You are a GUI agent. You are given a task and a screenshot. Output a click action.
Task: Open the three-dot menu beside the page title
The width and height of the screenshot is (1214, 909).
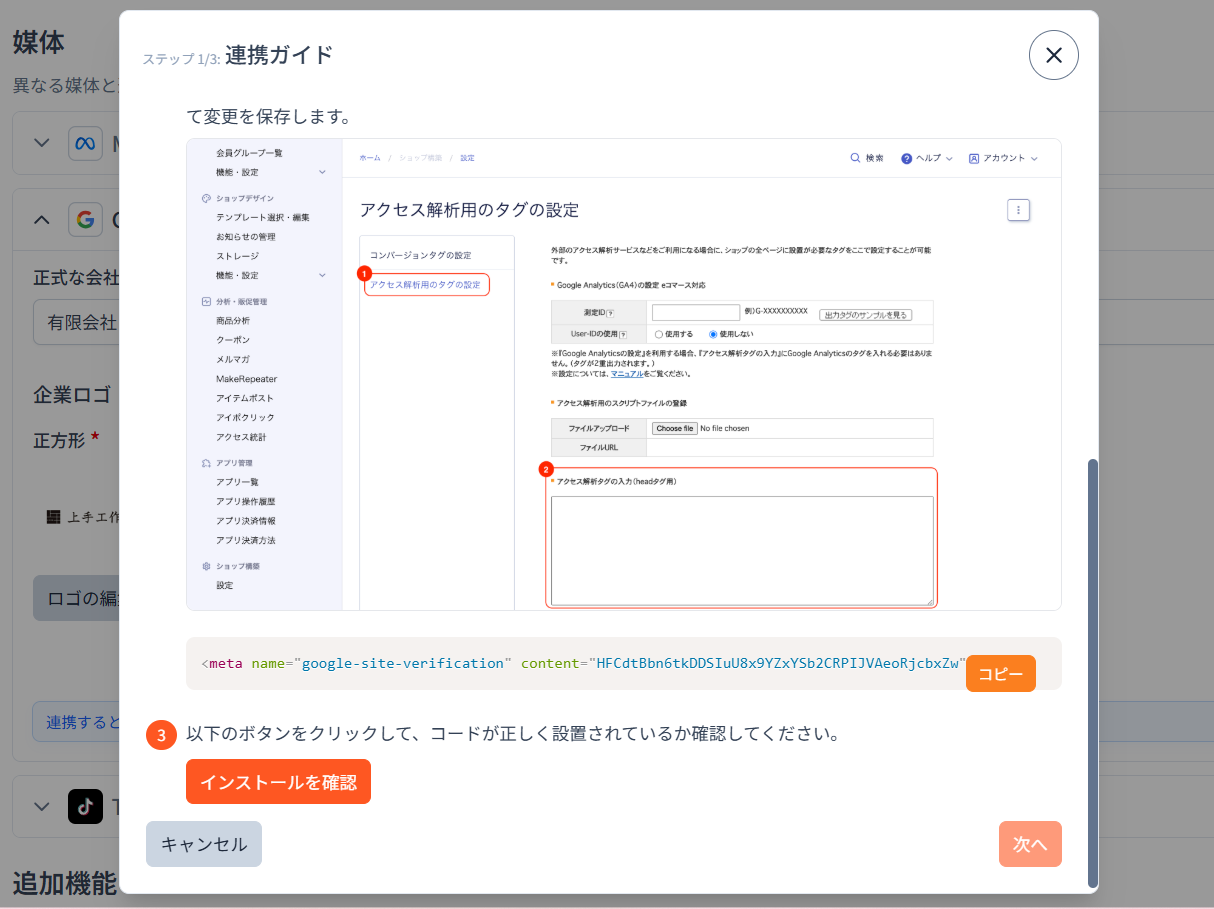[1018, 210]
